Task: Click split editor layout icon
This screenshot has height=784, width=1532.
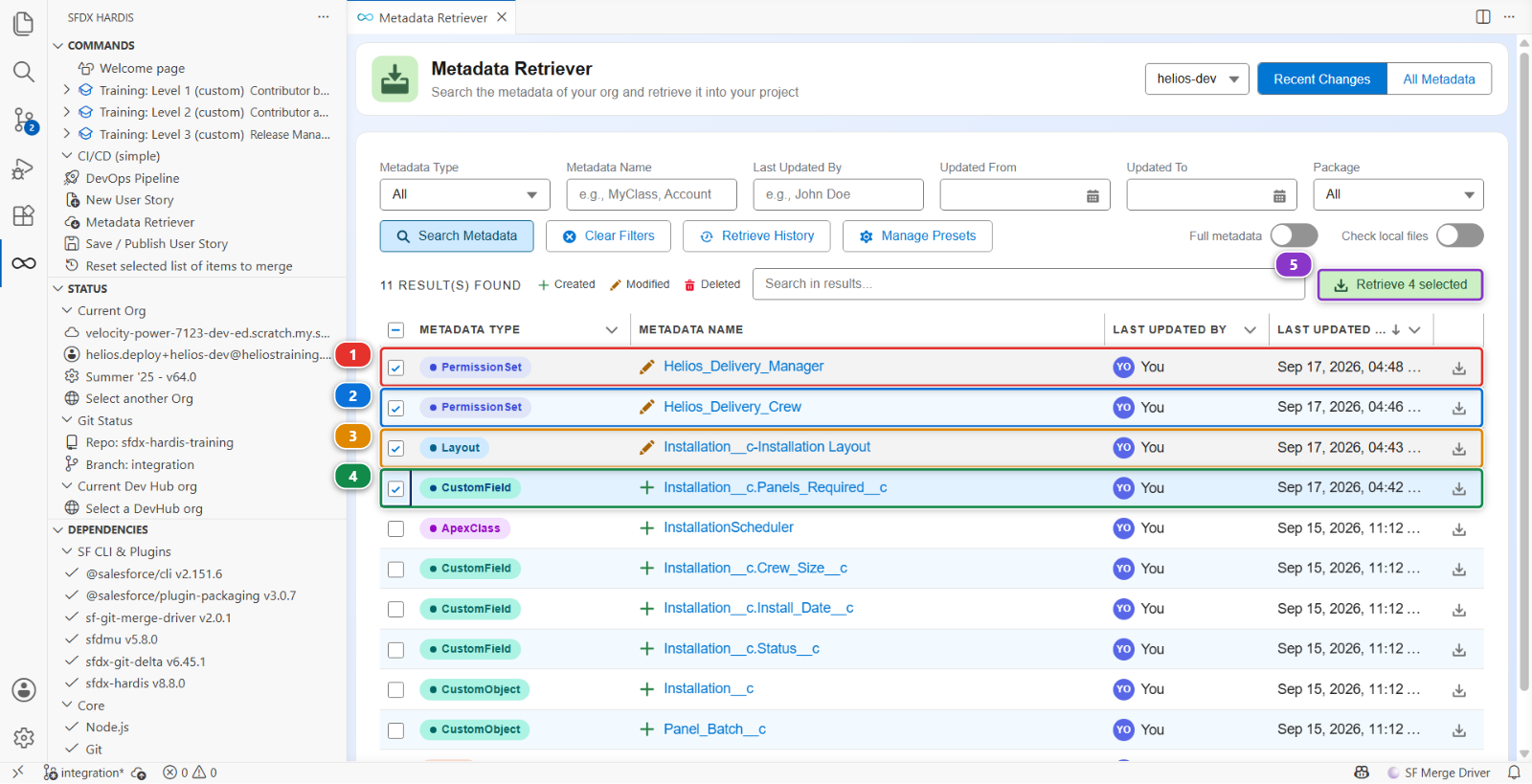Action: click(x=1483, y=17)
